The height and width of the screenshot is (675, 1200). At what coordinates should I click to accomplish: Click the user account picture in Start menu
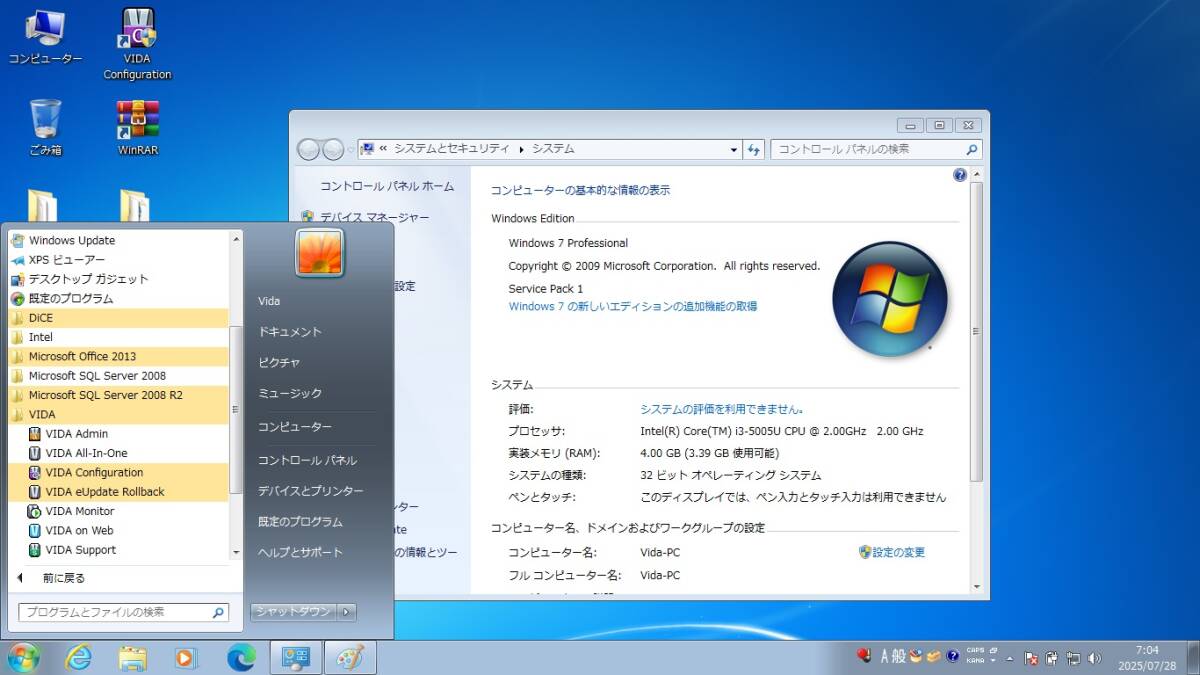[x=319, y=252]
